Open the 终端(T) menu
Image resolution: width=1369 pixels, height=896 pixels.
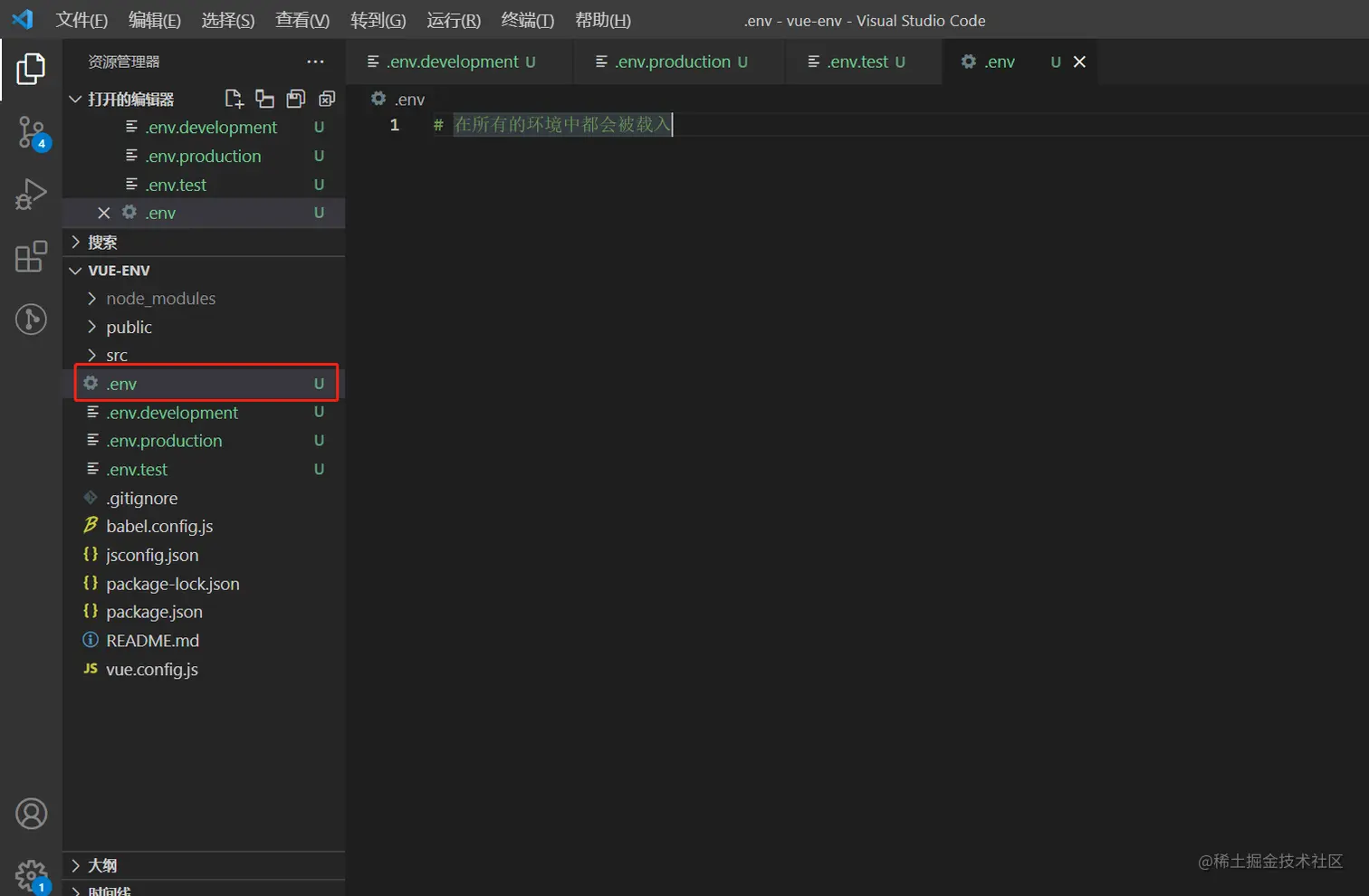coord(528,20)
